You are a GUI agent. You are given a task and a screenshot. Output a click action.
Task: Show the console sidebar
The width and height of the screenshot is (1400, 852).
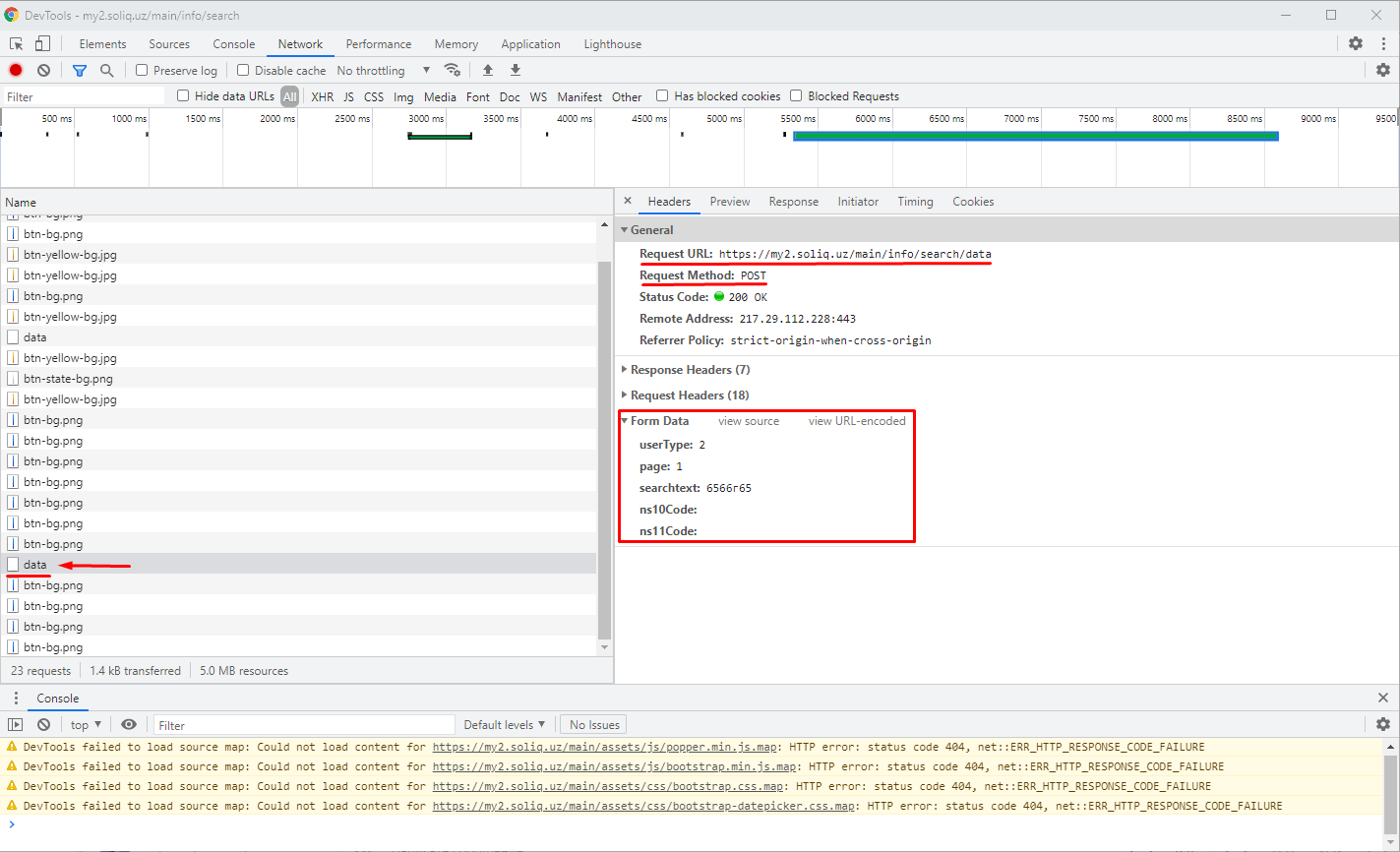pyautogui.click(x=16, y=724)
